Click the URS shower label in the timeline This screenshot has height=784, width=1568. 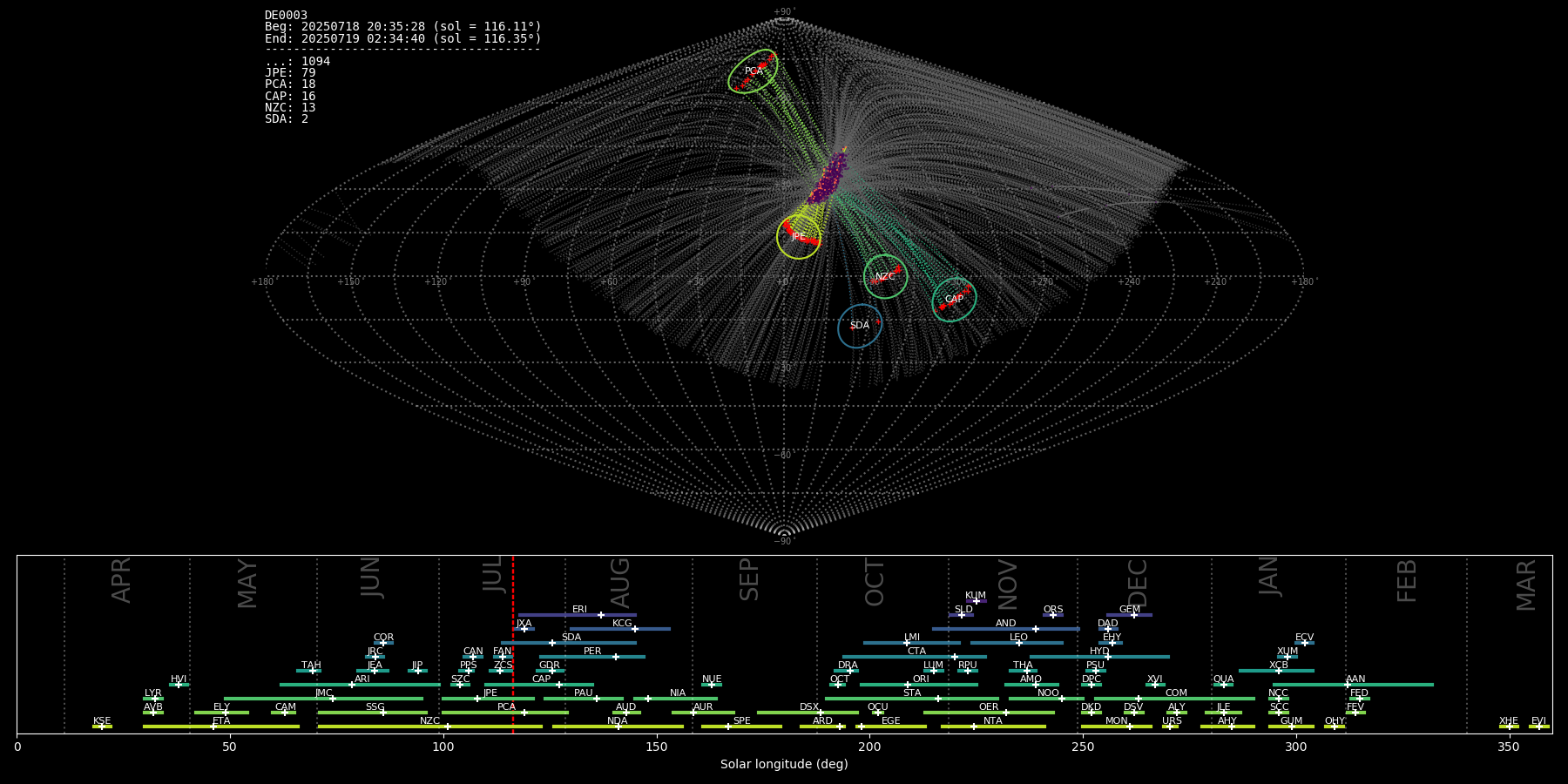point(1172,721)
